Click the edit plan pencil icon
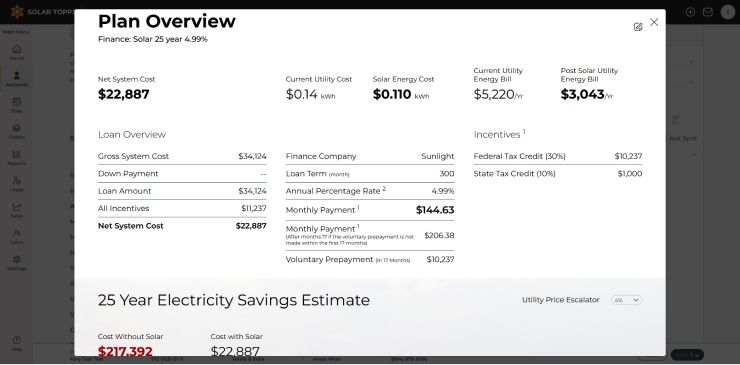The image size is (740, 365). pos(638,27)
